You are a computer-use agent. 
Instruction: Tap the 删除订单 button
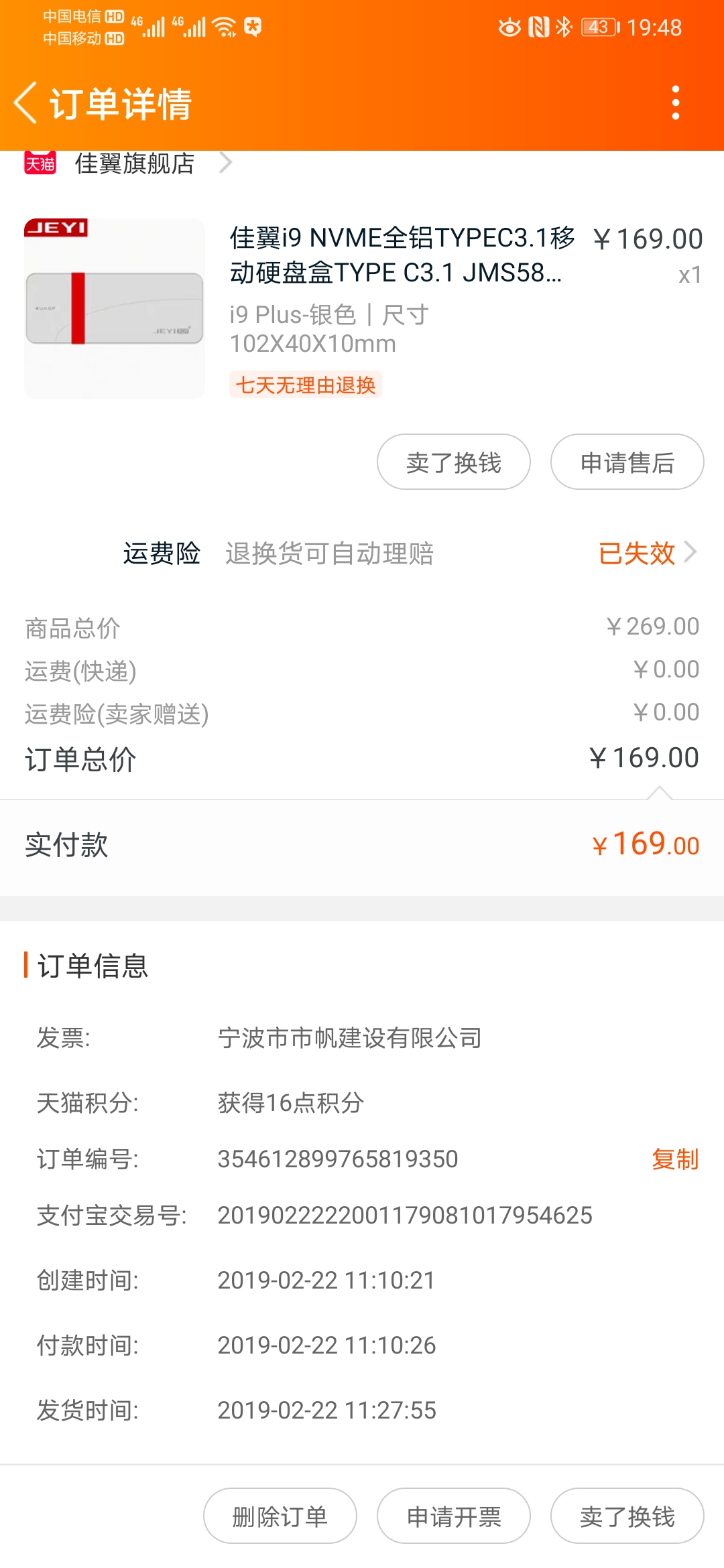pos(280,1516)
